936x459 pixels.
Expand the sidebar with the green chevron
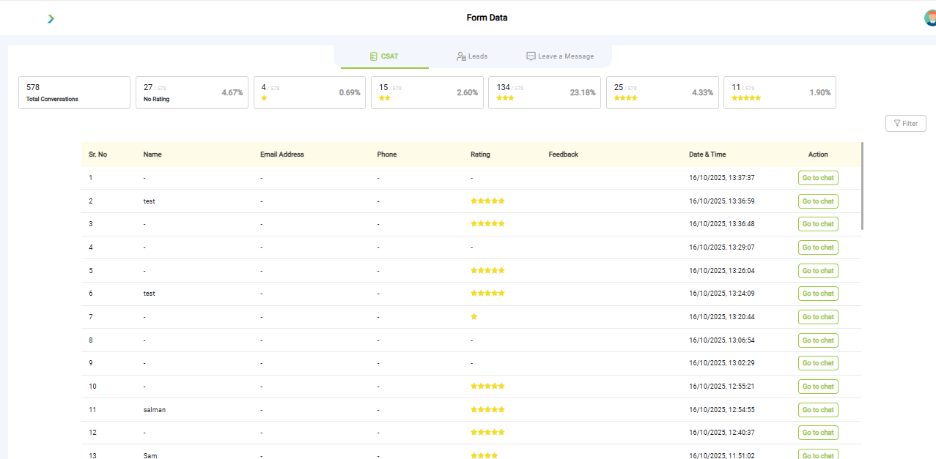(51, 19)
